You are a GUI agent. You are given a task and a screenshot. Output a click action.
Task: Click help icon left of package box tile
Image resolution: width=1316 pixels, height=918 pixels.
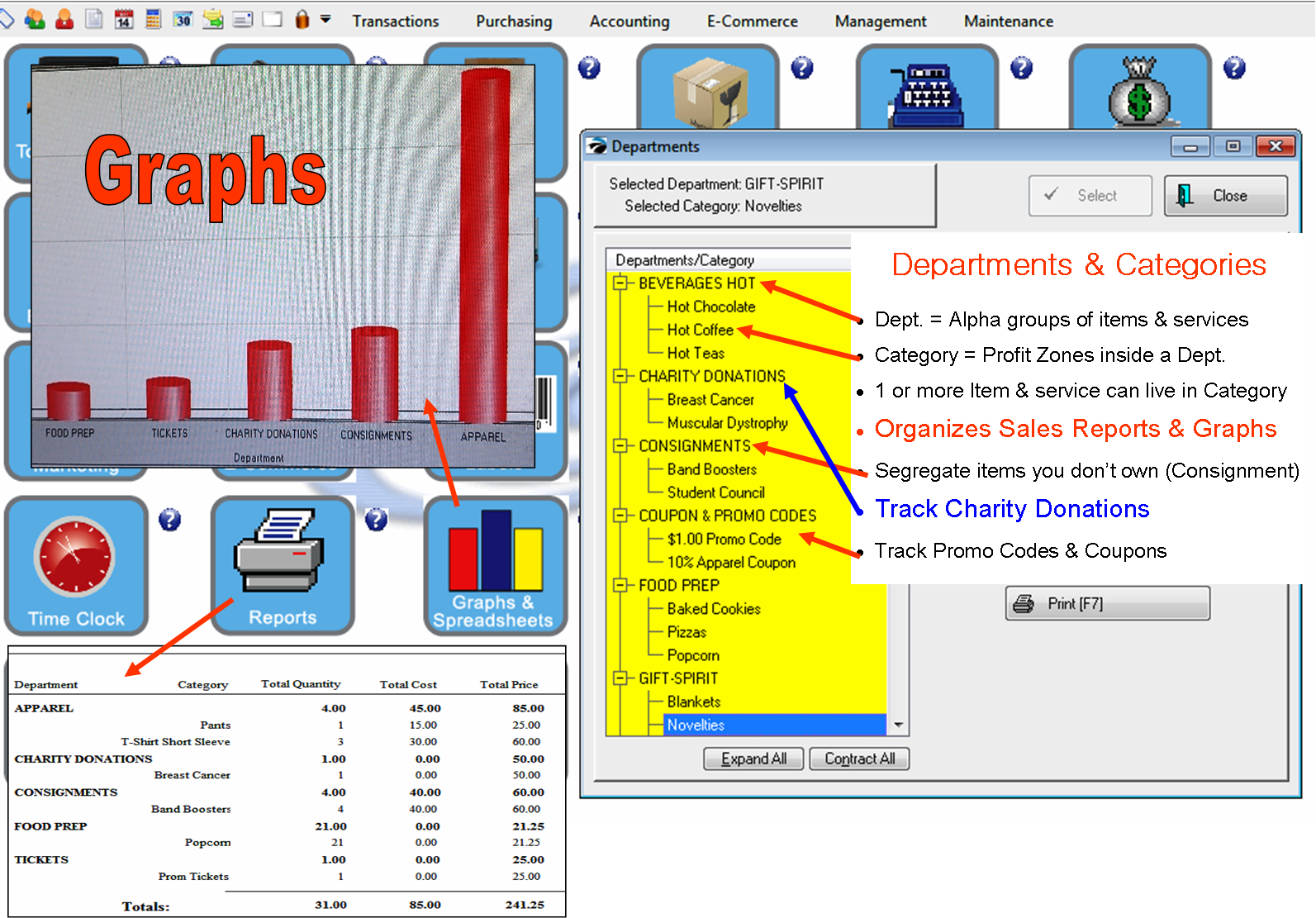589,68
